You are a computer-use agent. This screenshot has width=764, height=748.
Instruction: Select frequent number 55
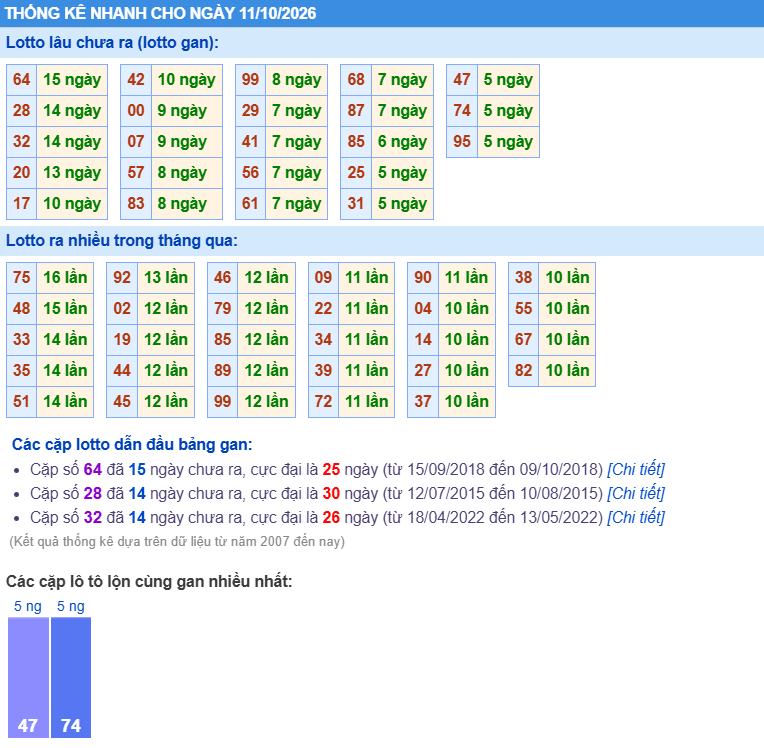click(x=524, y=308)
